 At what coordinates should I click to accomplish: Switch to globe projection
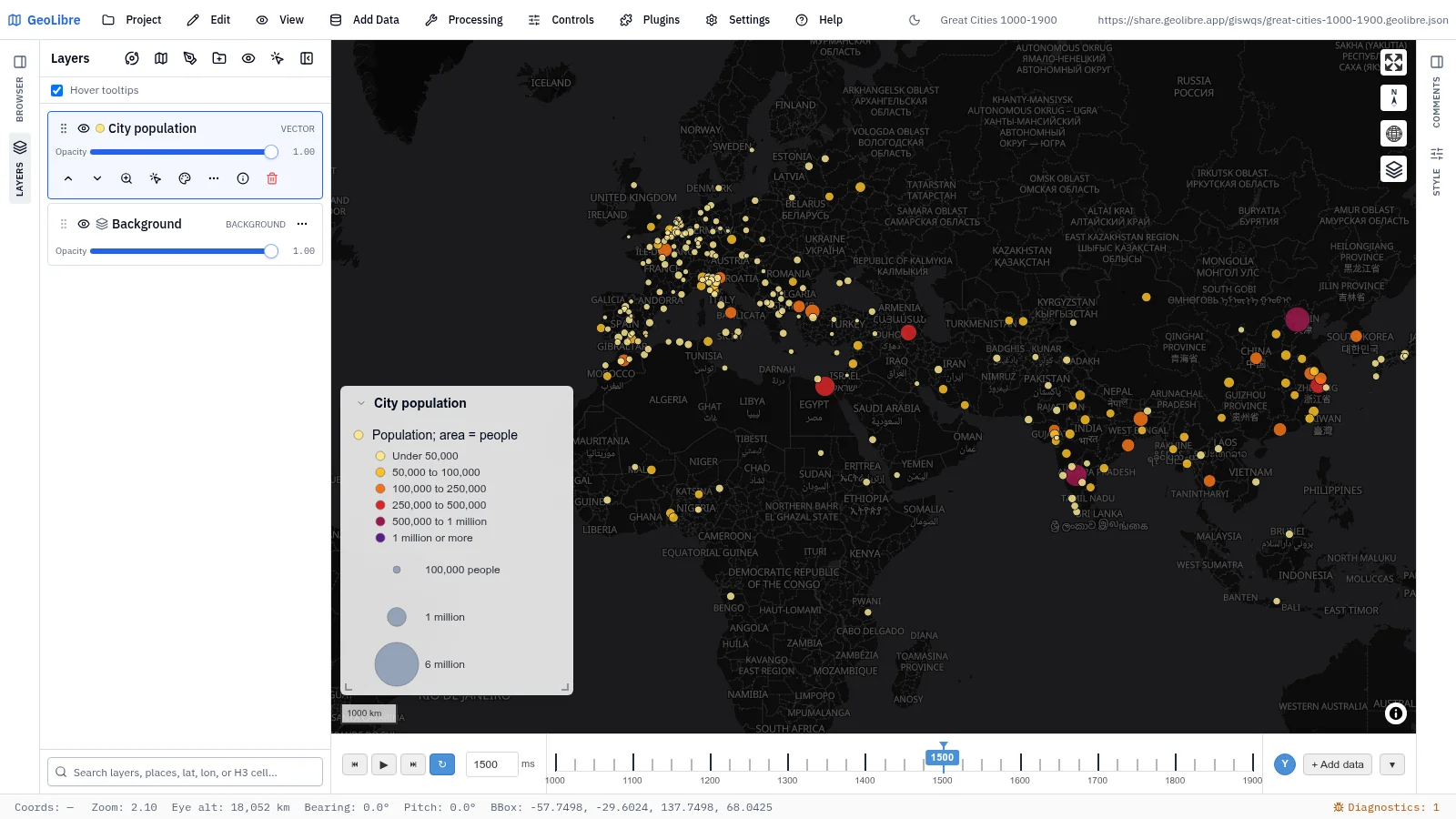pyautogui.click(x=1393, y=134)
